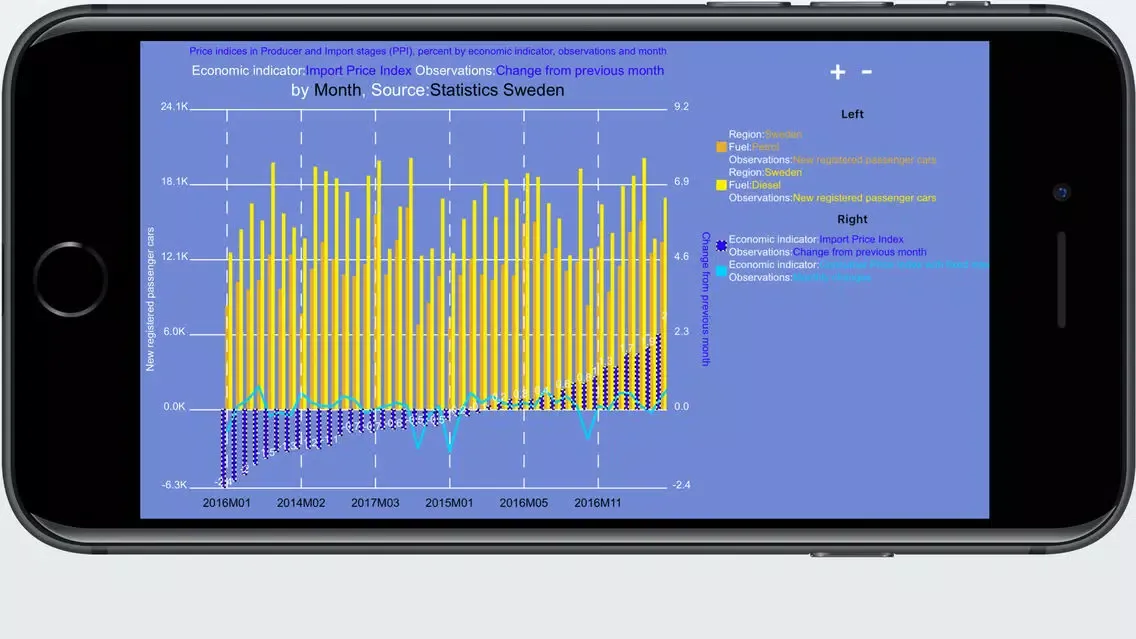
Task: Click the 'Right' legend heading
Action: (852, 219)
